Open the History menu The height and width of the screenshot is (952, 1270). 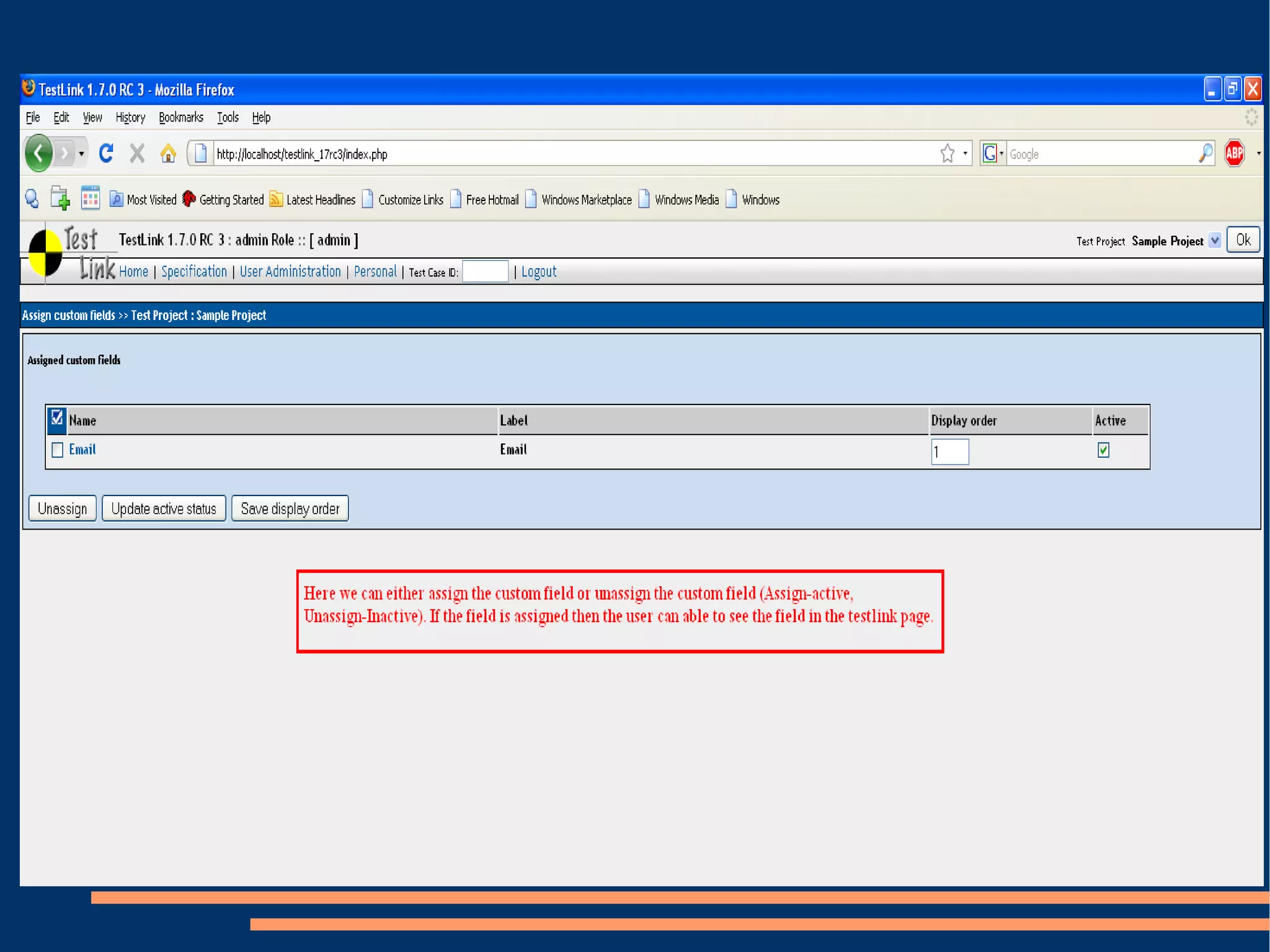130,117
